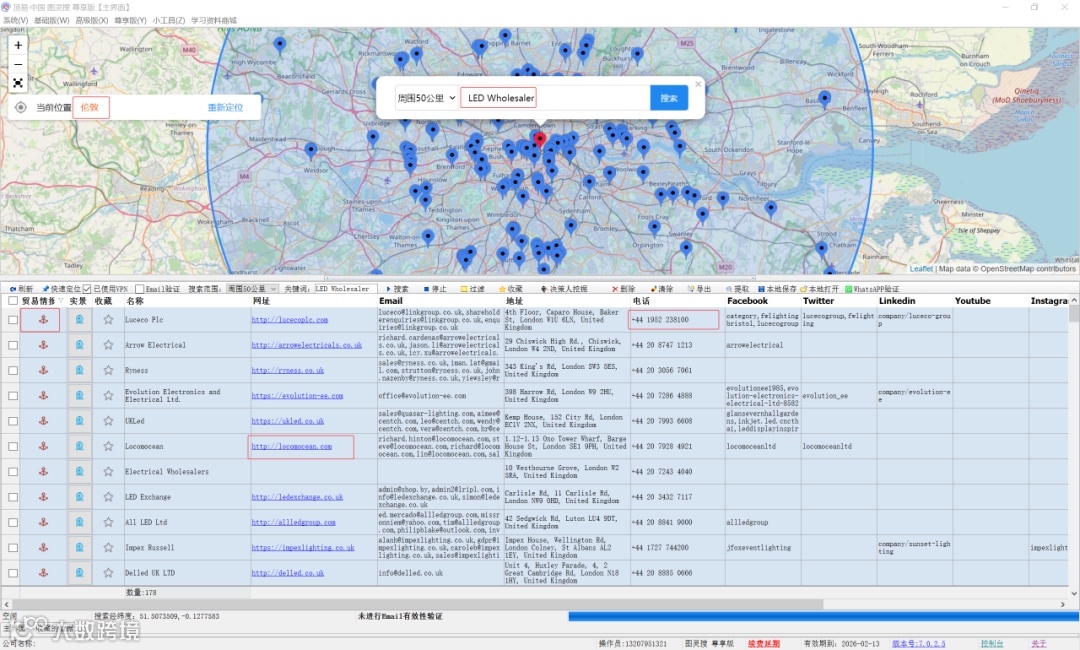
Task: Check the Ryness row checkbox
Action: click(x=13, y=370)
